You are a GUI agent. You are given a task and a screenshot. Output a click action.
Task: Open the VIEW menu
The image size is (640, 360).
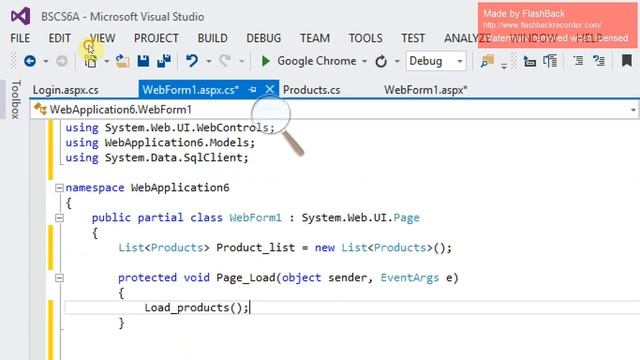[102, 38]
